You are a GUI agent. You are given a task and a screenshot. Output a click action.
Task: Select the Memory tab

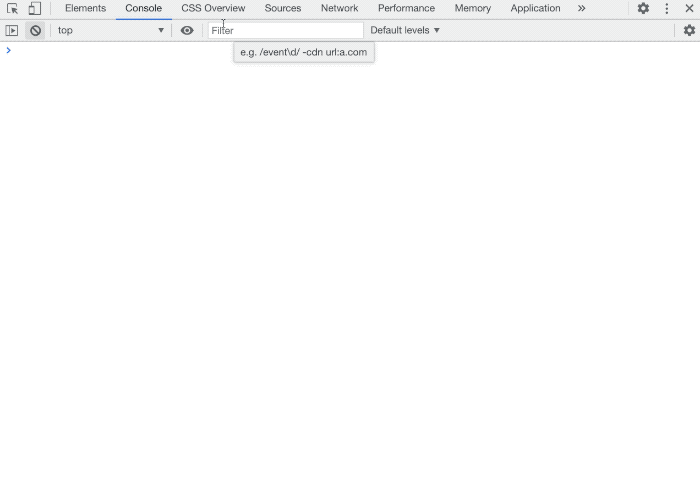click(472, 8)
